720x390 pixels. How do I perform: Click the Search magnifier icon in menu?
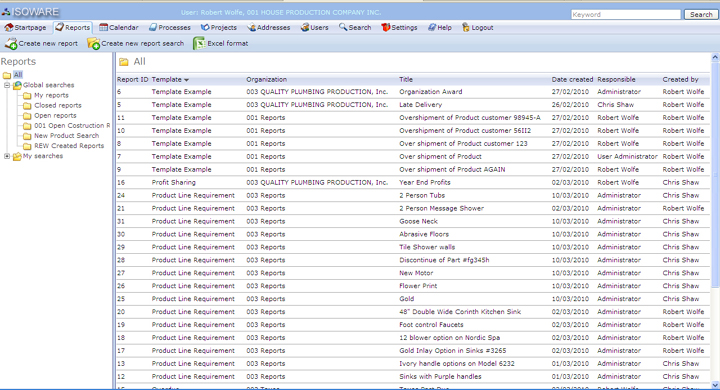coord(343,28)
